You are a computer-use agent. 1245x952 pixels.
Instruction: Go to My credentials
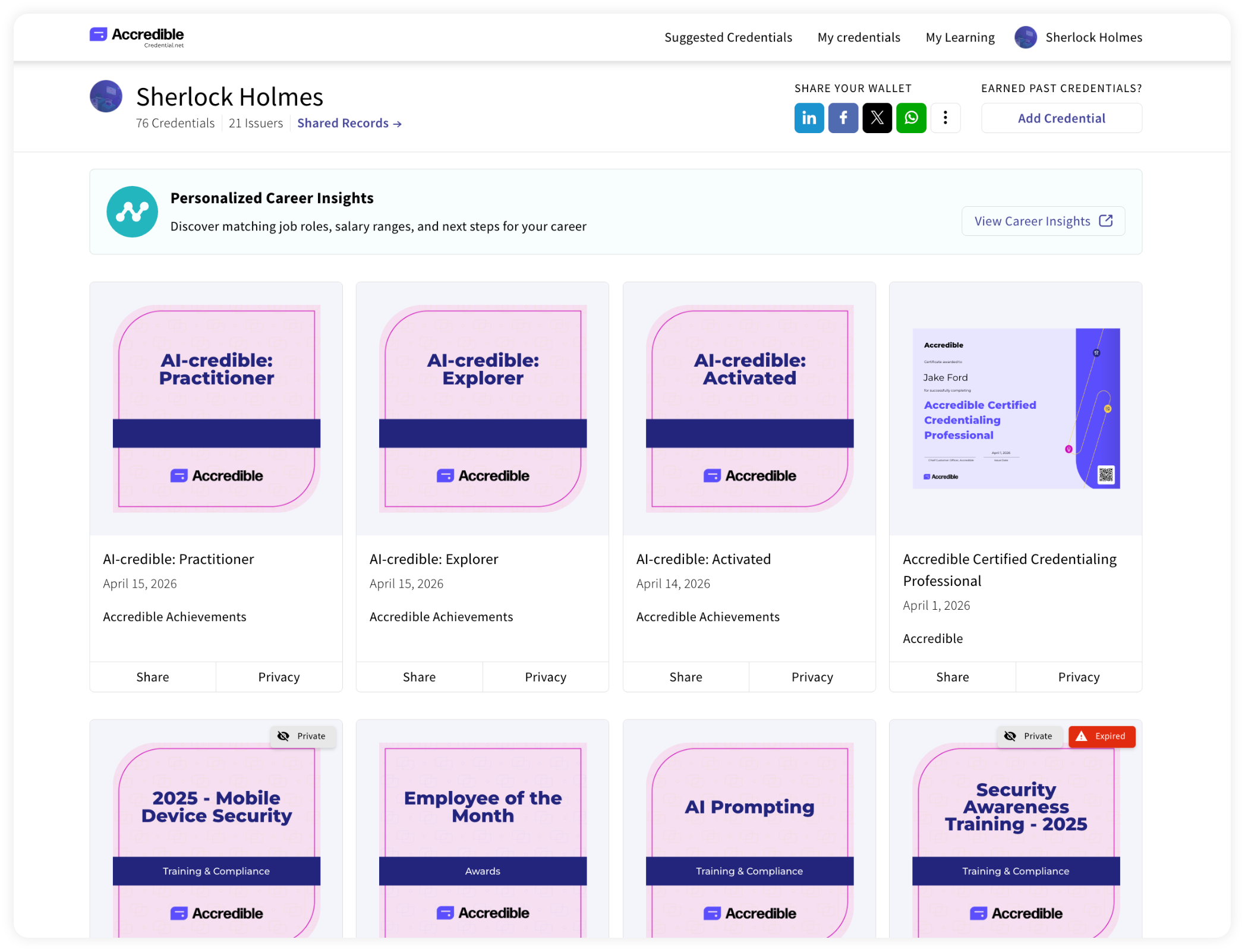859,37
